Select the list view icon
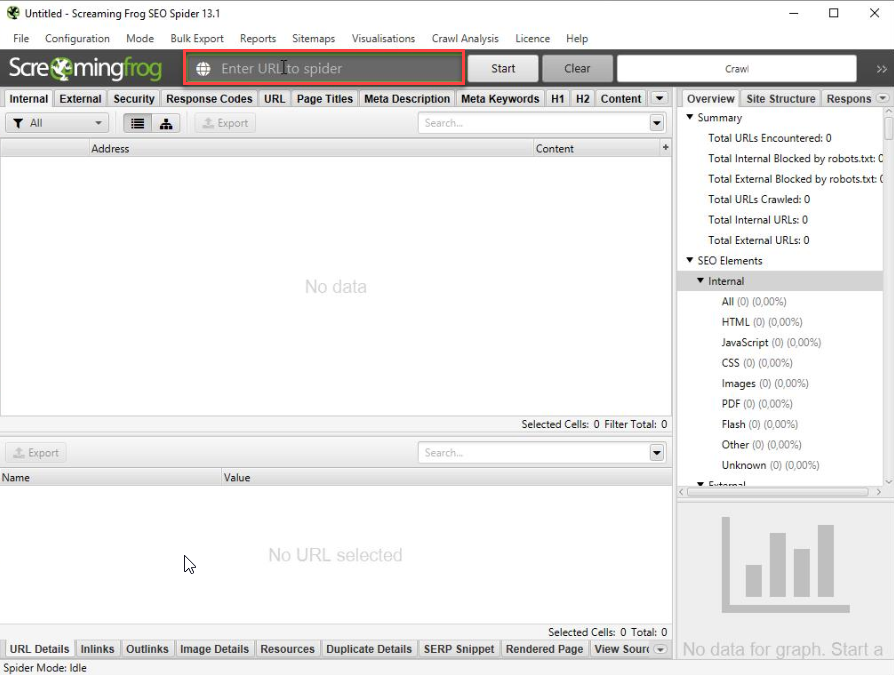The width and height of the screenshot is (894, 675). coord(137,123)
